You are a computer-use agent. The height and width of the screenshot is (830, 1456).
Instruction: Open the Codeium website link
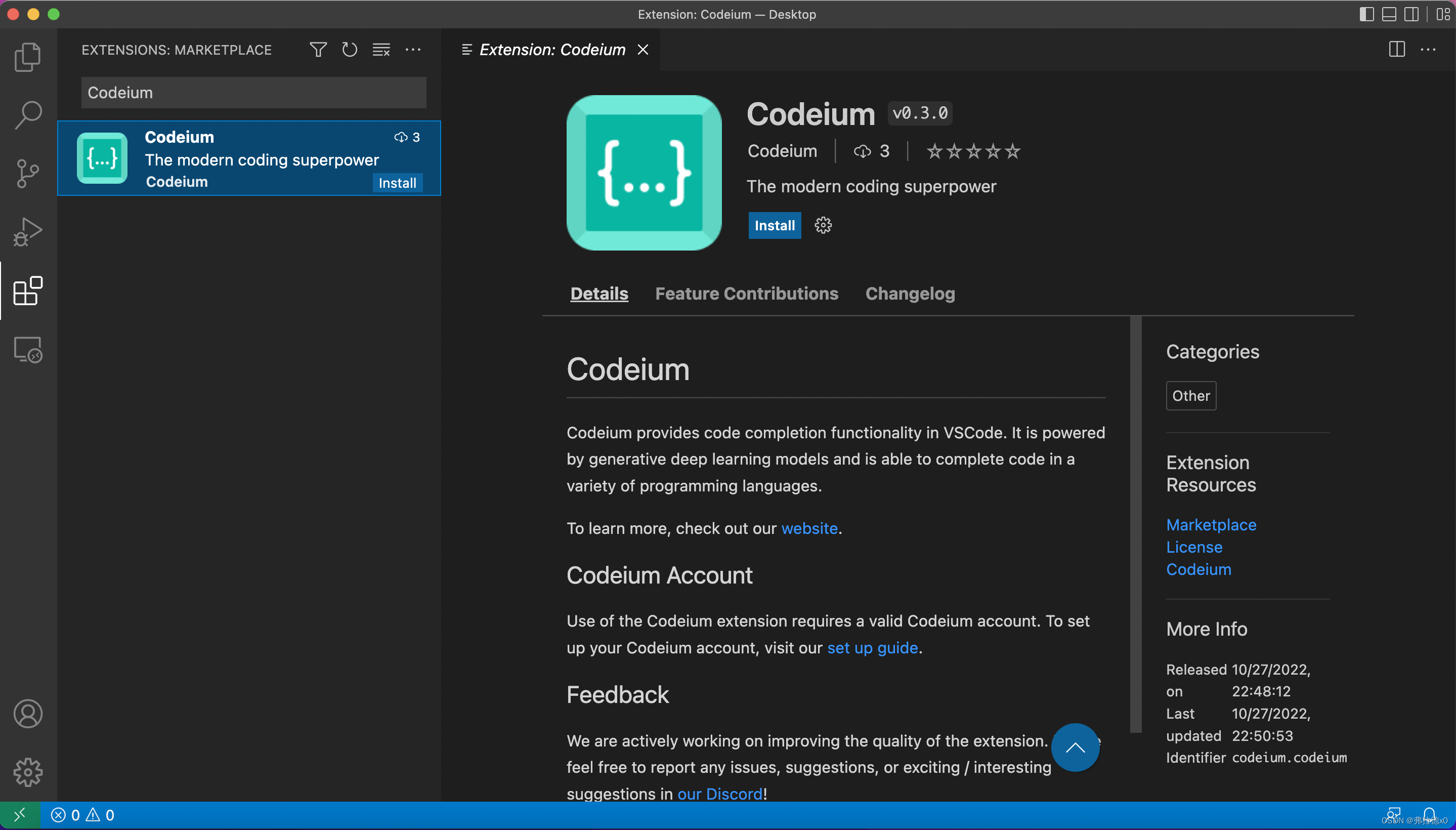(810, 528)
